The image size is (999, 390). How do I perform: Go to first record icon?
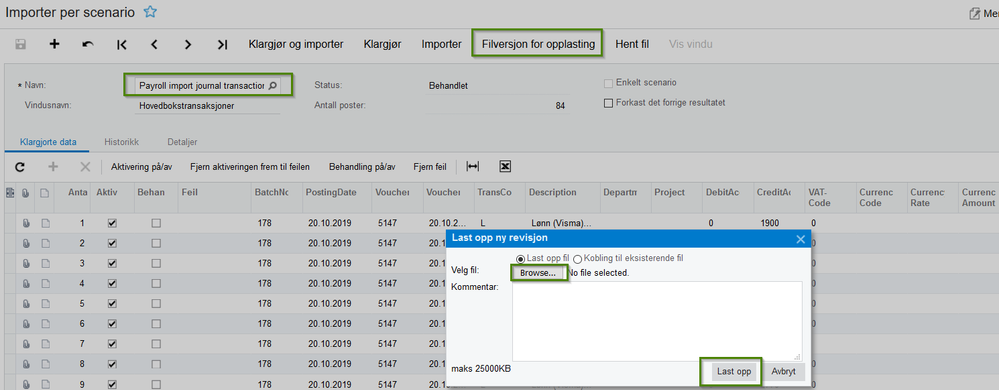[x=122, y=44]
